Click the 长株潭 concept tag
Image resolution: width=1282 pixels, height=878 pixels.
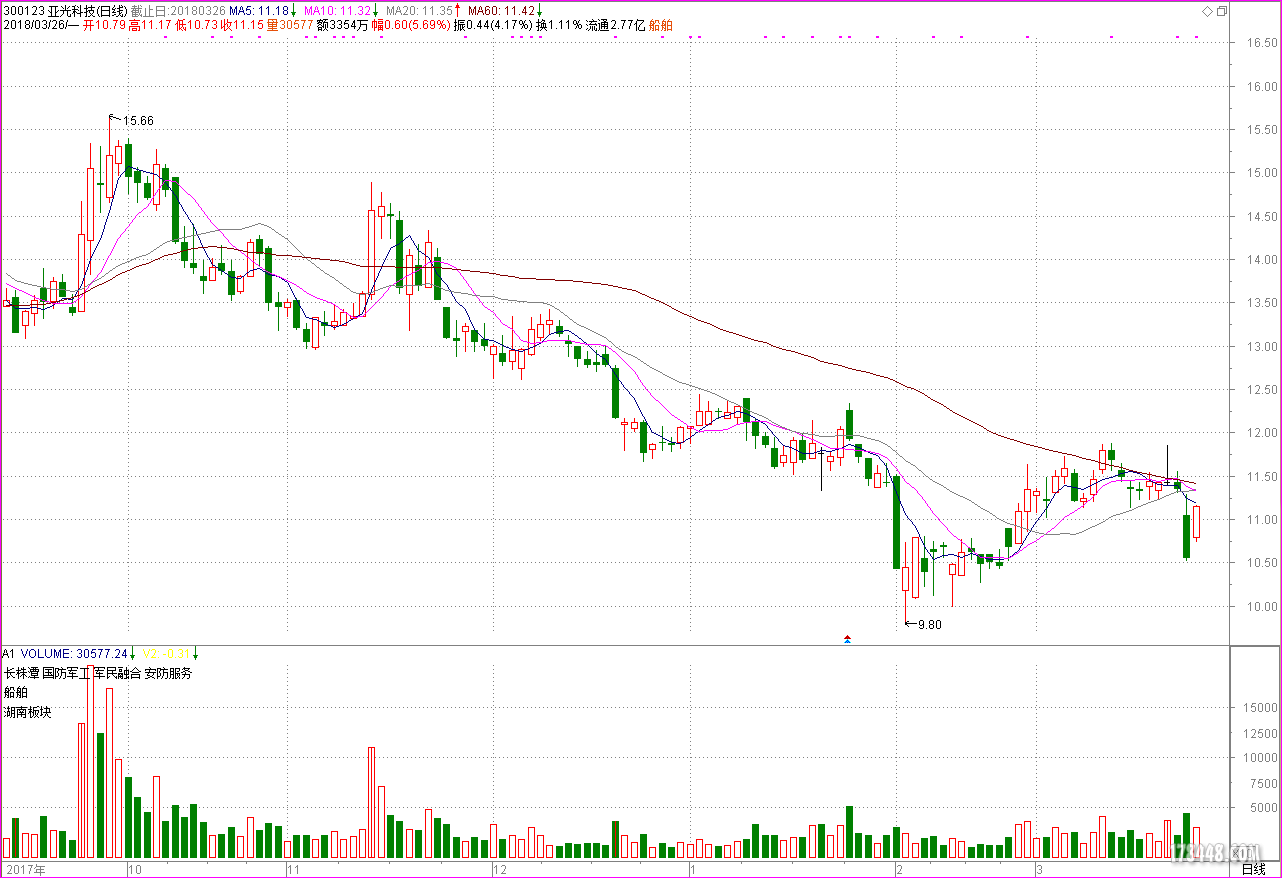(21, 673)
